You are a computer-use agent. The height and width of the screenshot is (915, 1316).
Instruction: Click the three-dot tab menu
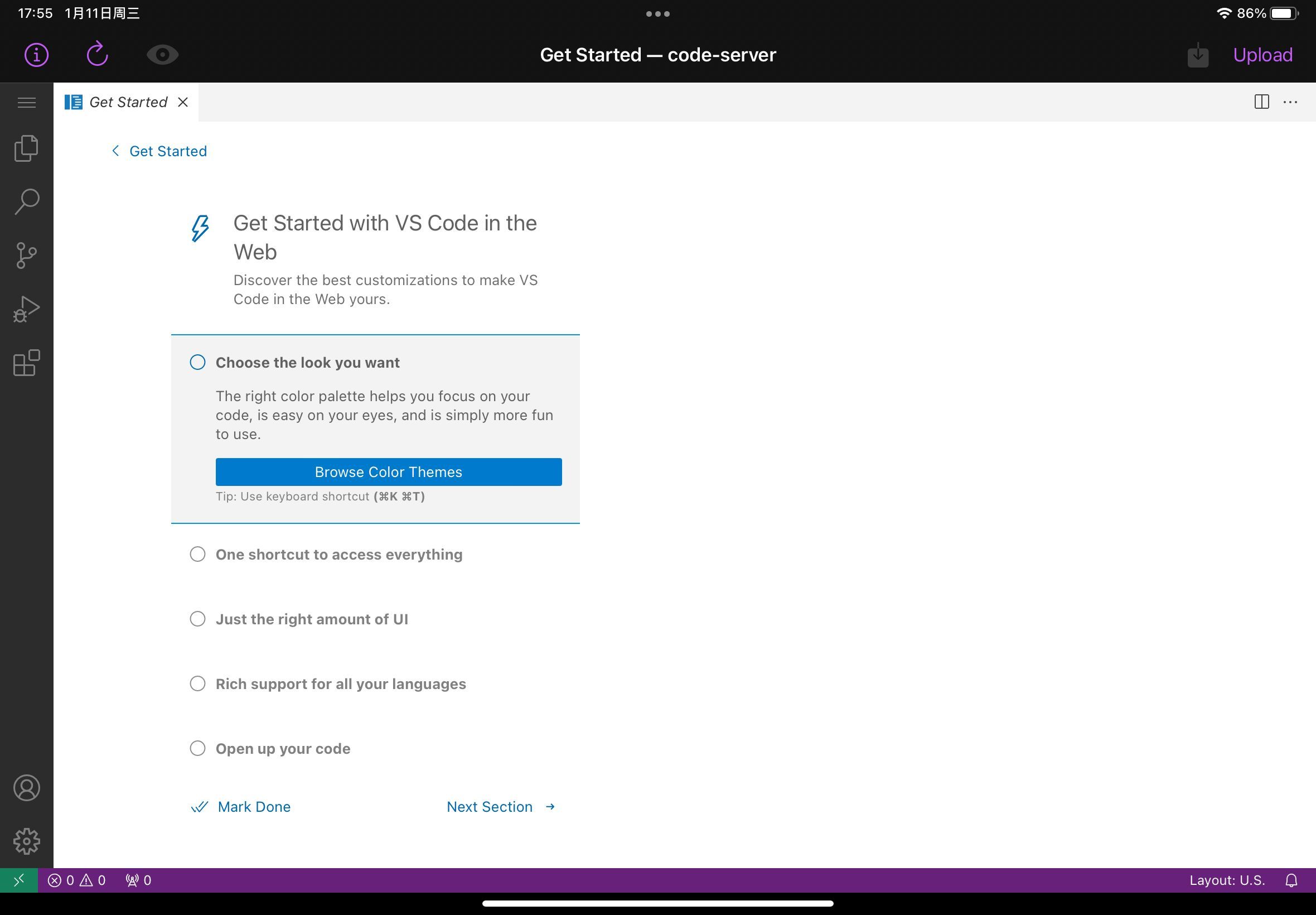pos(1292,100)
